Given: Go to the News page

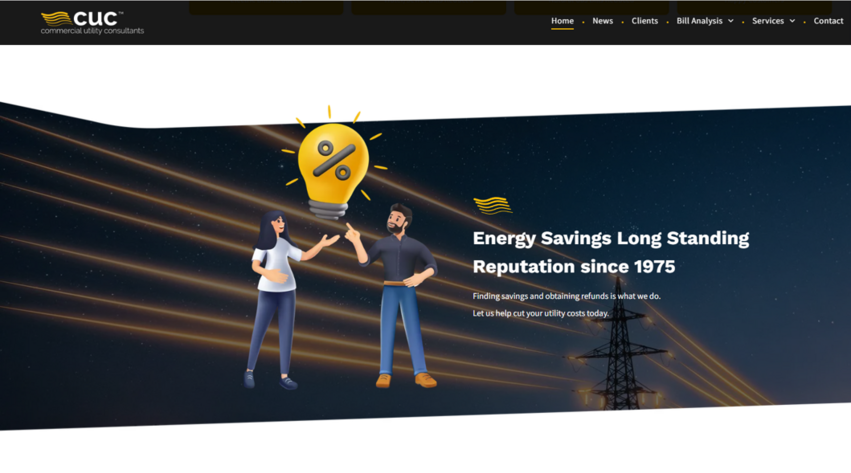Looking at the screenshot, I should click(x=602, y=21).
